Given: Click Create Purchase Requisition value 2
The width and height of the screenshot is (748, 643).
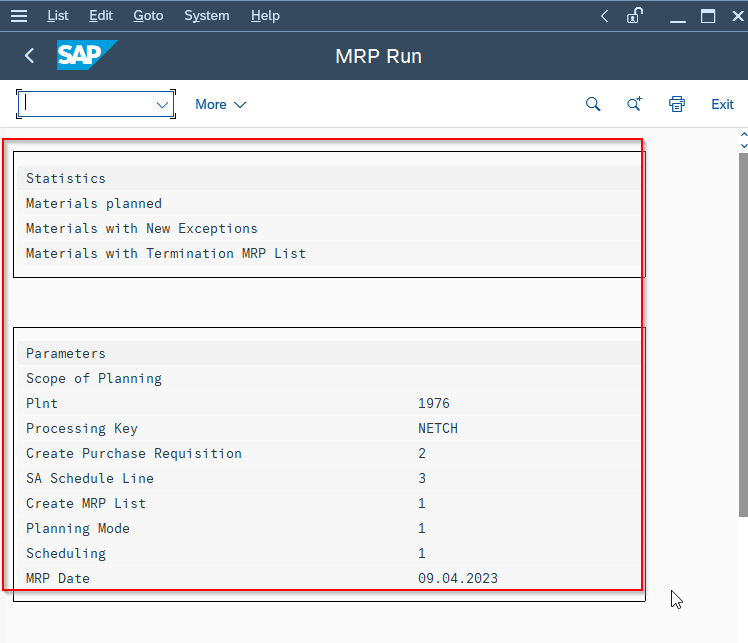Looking at the screenshot, I should coord(422,453).
